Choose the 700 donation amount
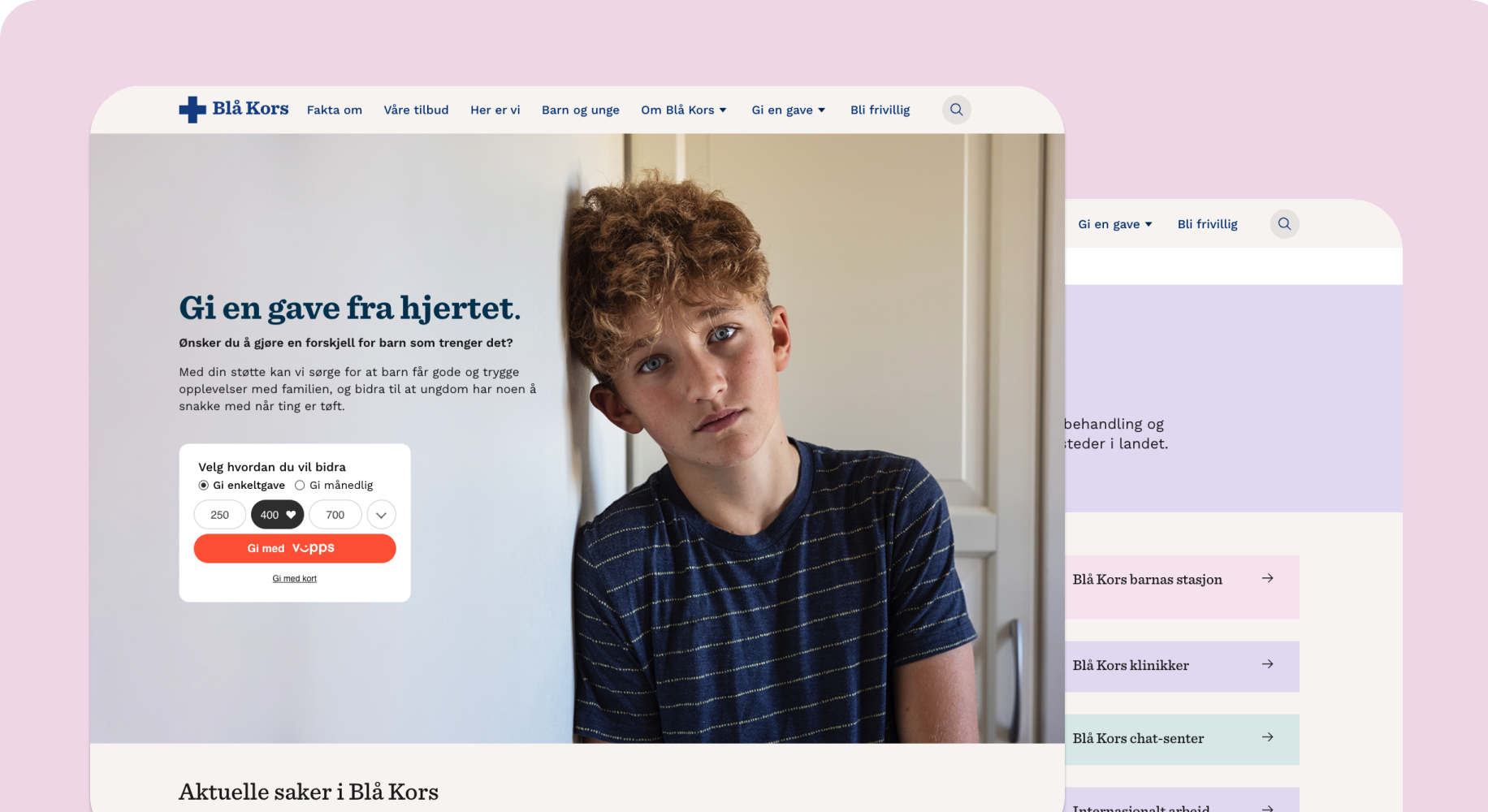Screen dimensions: 1488x812 coord(335,515)
